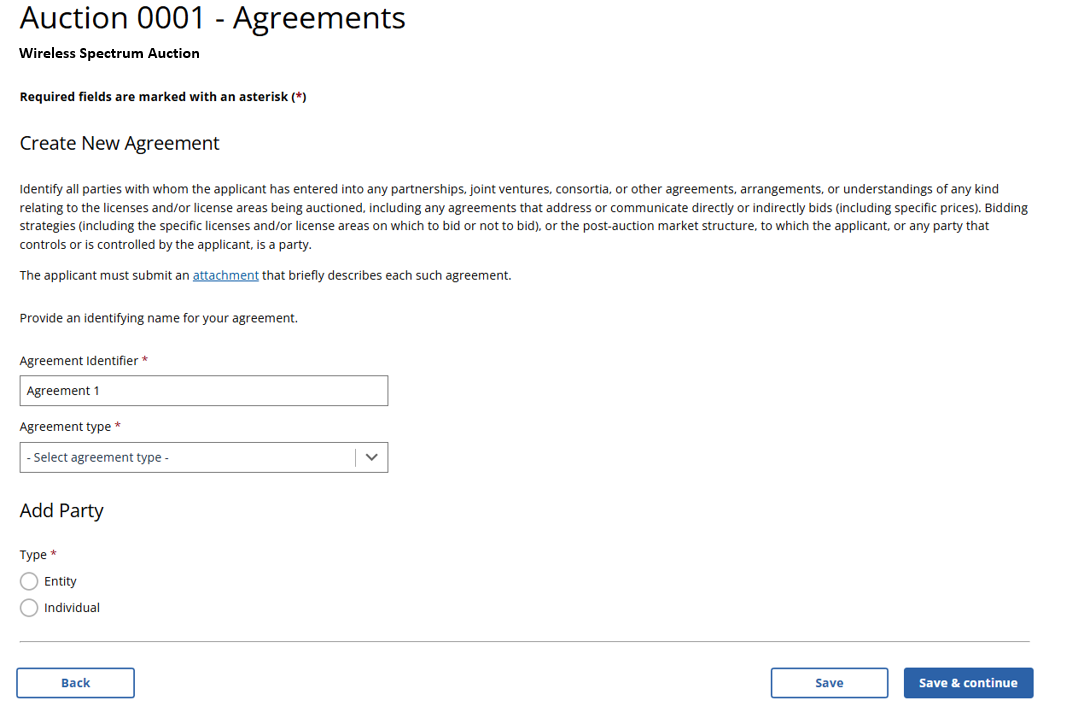Click the Auction 0001 - Agreements heading
Screen dimensions: 1066x711
coord(212,18)
